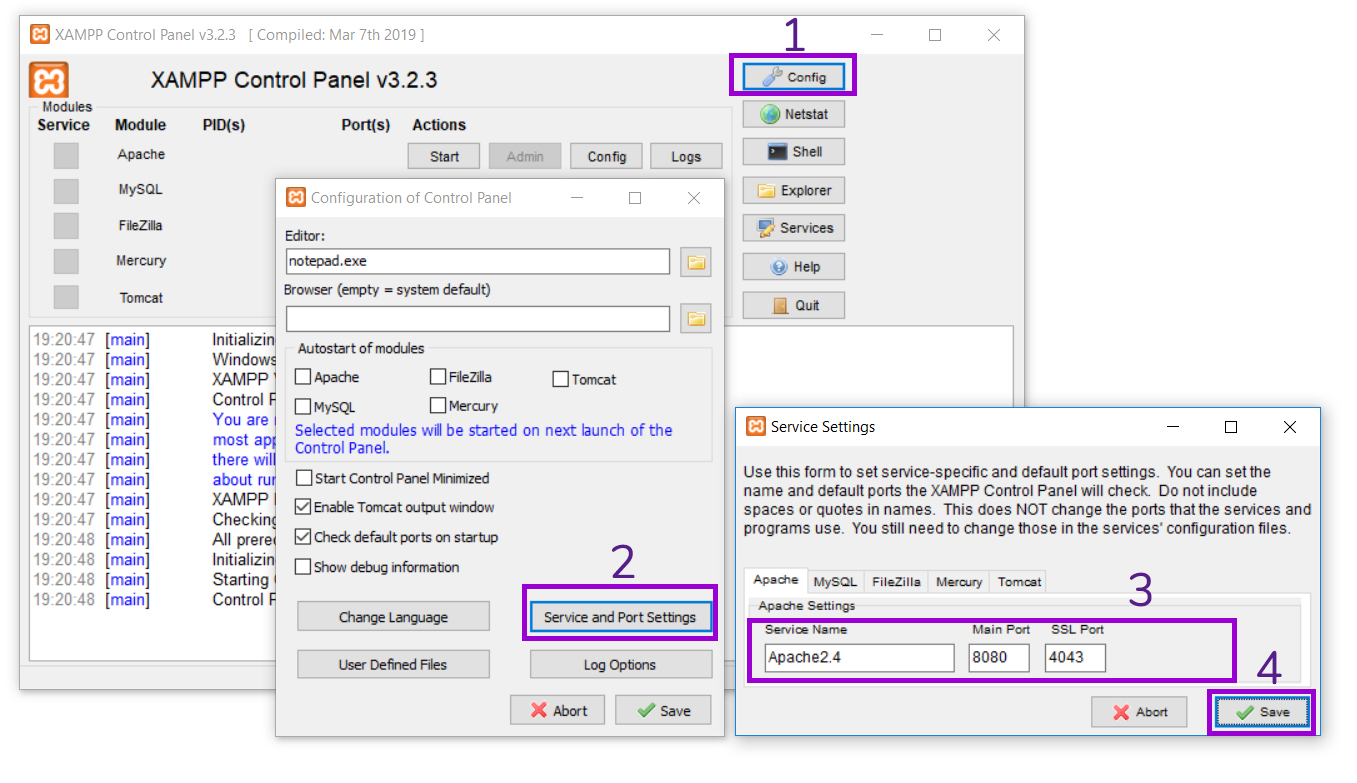1357x783 pixels.
Task: Open Explorer from the XAMPP panel
Action: click(x=793, y=190)
